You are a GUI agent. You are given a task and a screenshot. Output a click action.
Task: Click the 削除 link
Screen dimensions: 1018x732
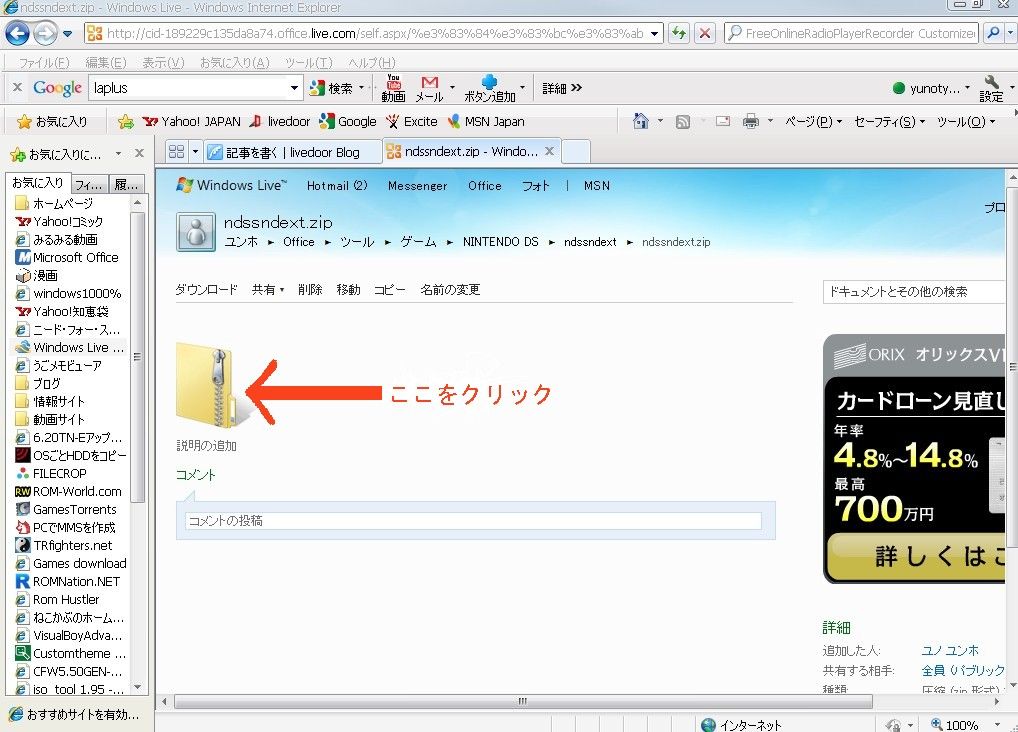point(310,290)
